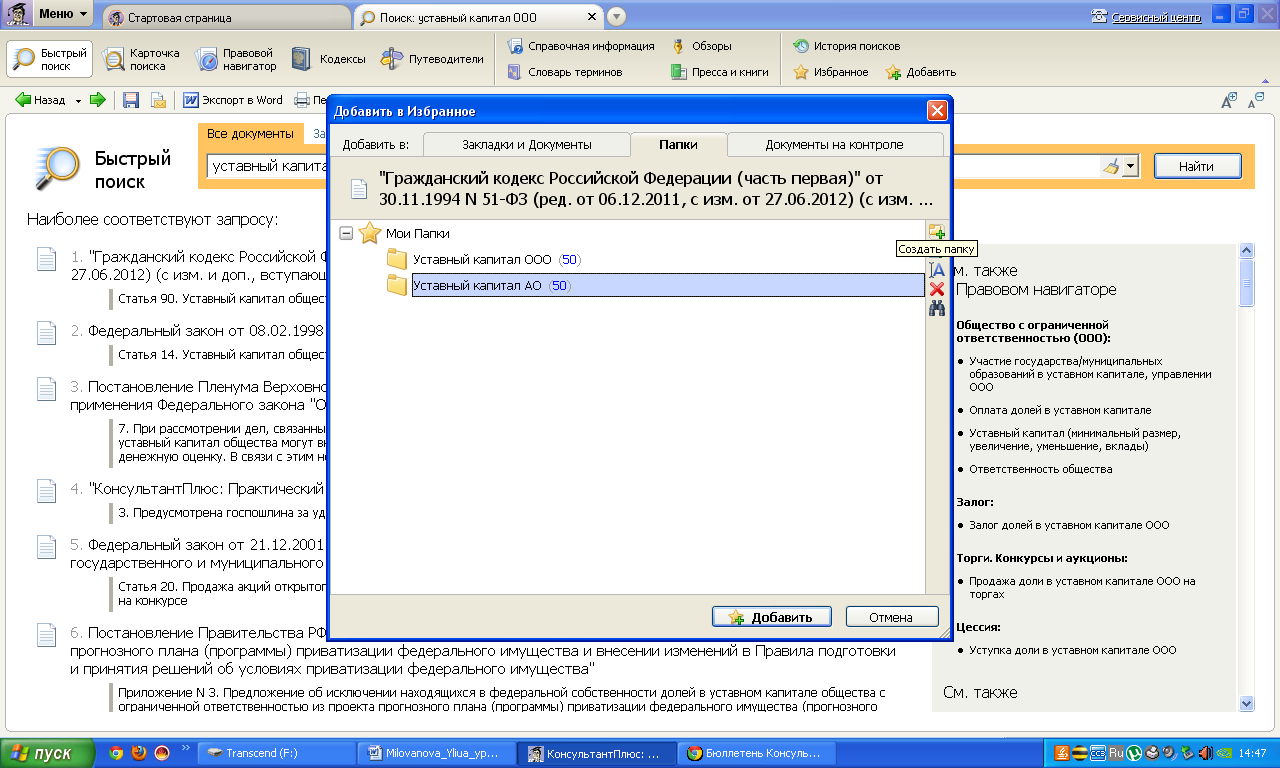Open История поисков
Image resolution: width=1280 pixels, height=768 pixels.
(846, 46)
